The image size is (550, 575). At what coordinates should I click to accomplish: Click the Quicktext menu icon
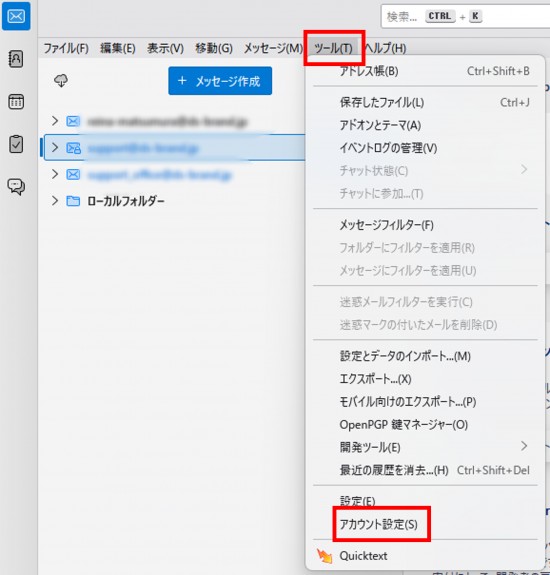(x=325, y=556)
